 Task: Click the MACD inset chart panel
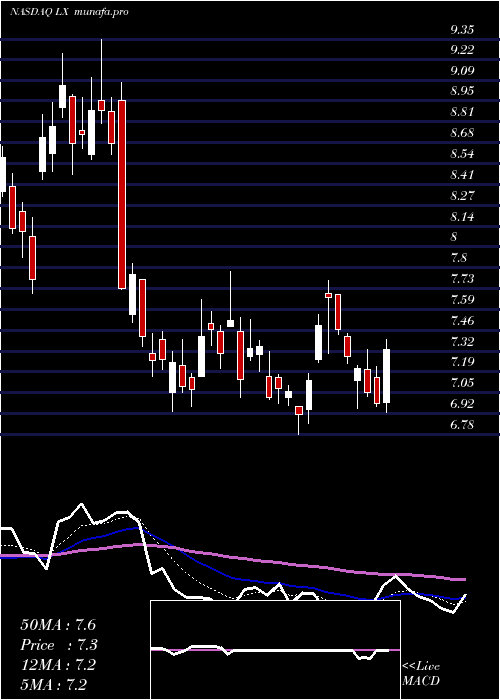(275, 650)
